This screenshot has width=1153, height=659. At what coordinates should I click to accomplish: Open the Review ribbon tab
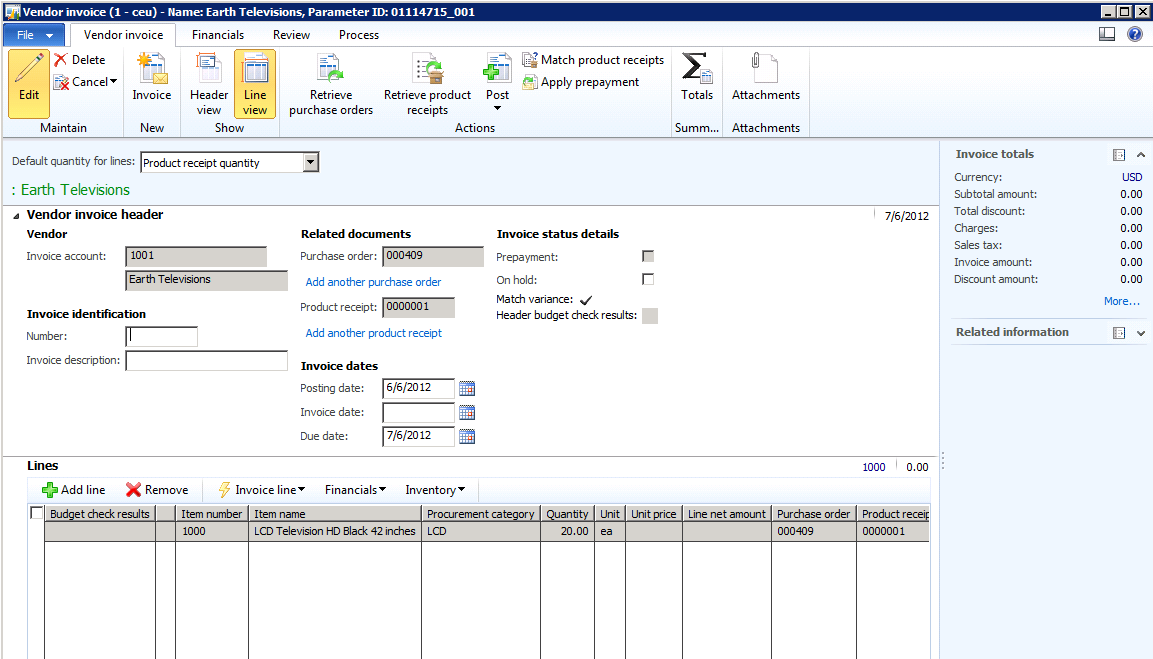pos(291,35)
